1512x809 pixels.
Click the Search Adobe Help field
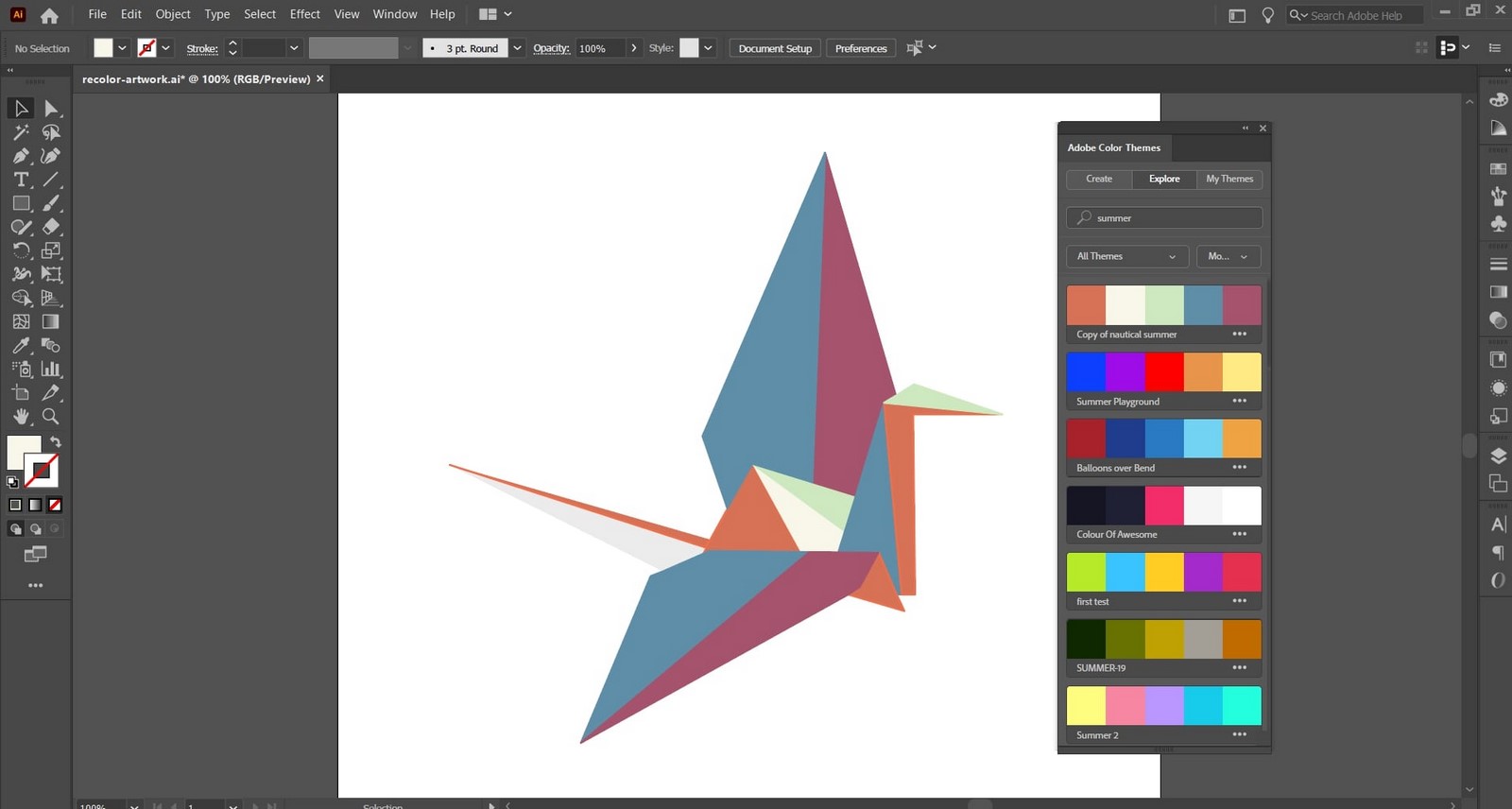[1355, 15]
